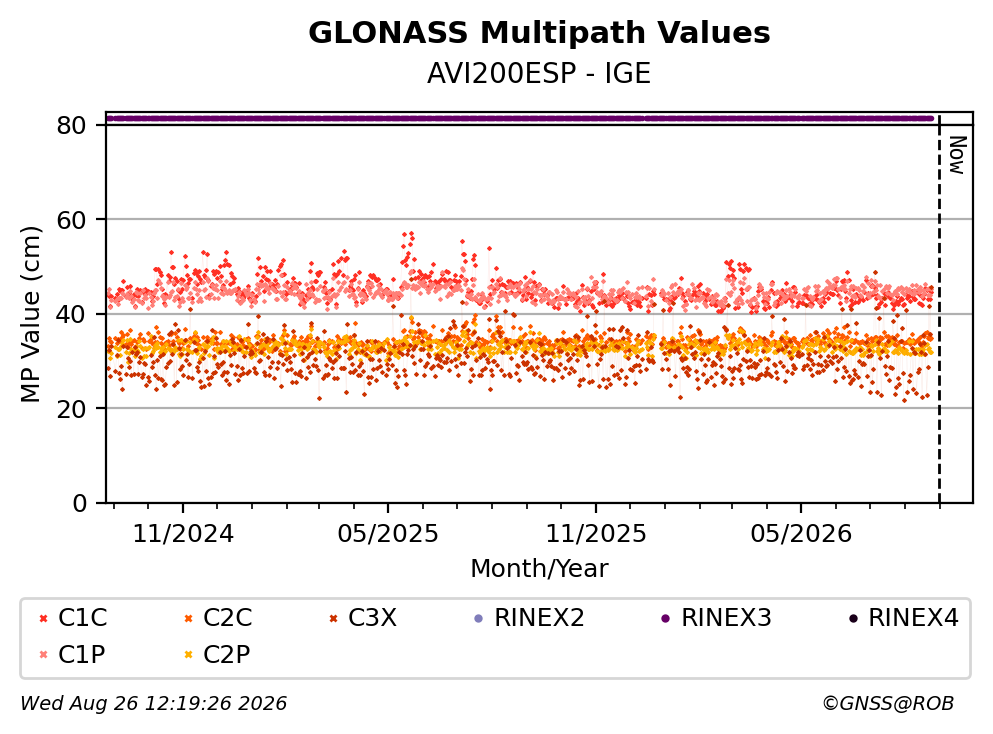Click the C2C orange legend marker
The image size is (993, 734).
pyautogui.click(x=188, y=619)
